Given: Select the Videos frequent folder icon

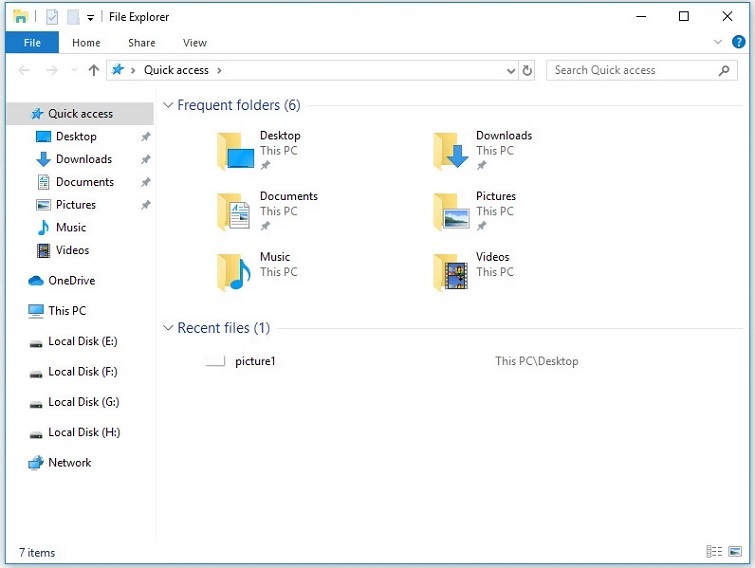Looking at the screenshot, I should [451, 272].
